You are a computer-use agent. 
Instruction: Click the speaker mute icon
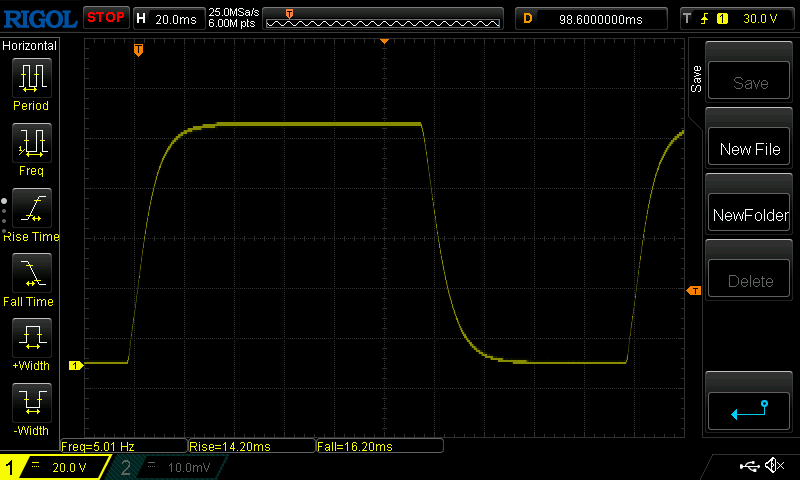click(773, 466)
